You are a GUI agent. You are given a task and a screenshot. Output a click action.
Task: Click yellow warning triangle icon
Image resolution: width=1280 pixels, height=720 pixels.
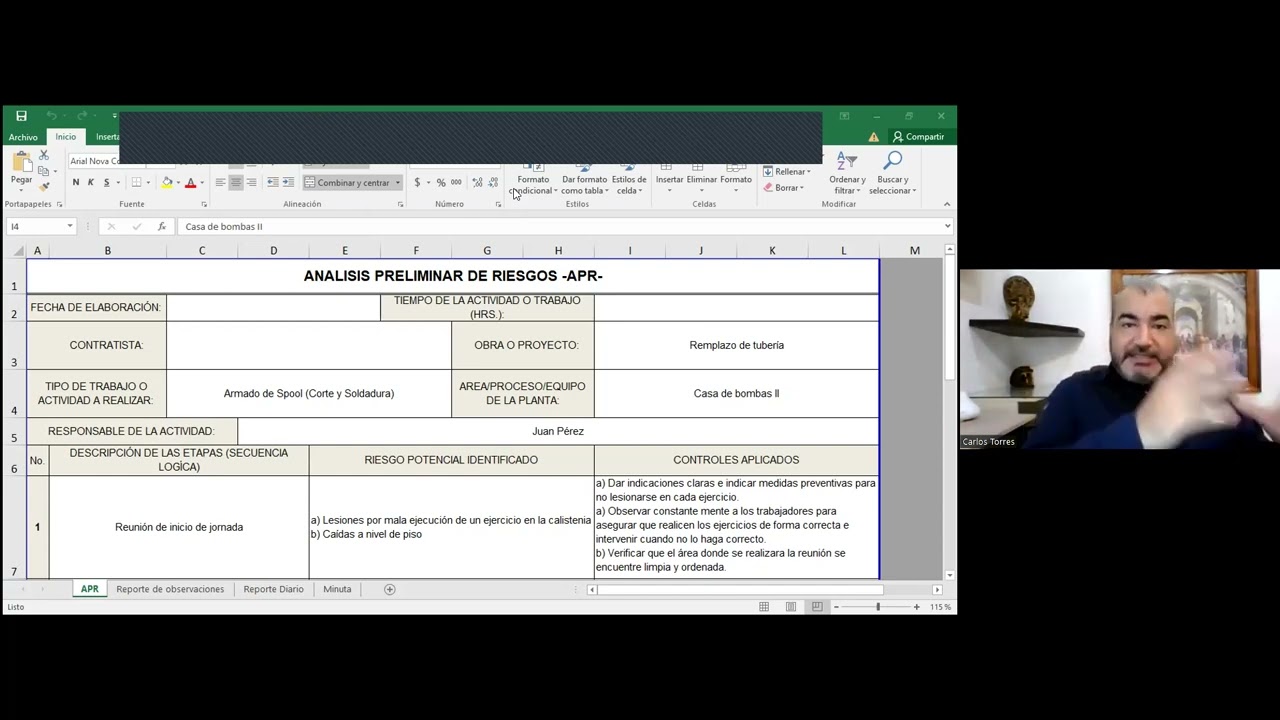874,137
